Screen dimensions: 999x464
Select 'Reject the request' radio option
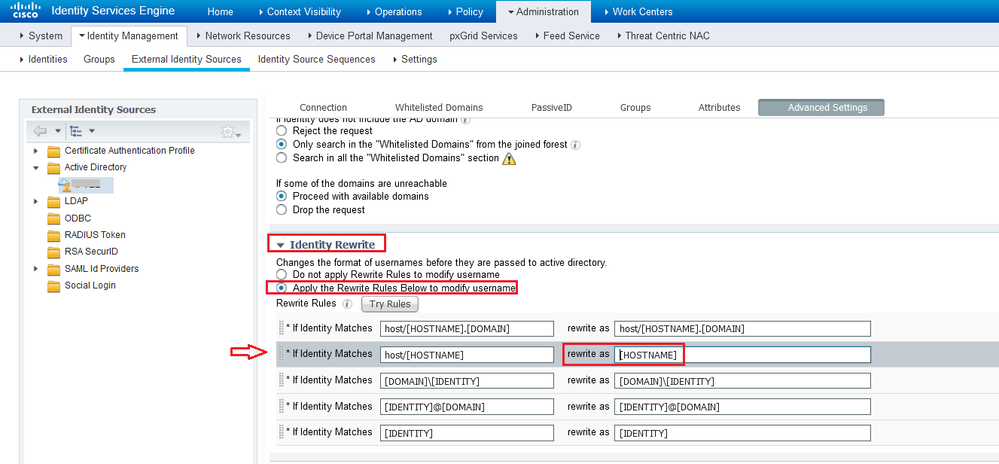coord(281,131)
